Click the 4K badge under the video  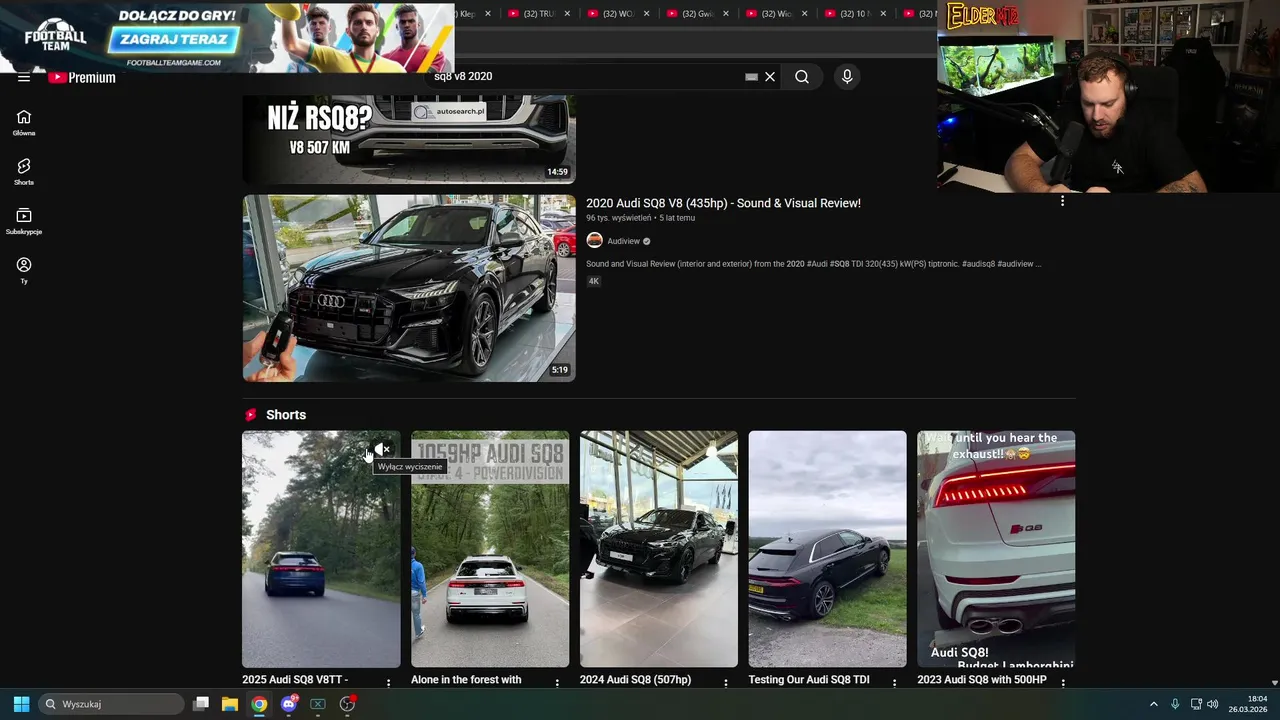pyautogui.click(x=593, y=281)
